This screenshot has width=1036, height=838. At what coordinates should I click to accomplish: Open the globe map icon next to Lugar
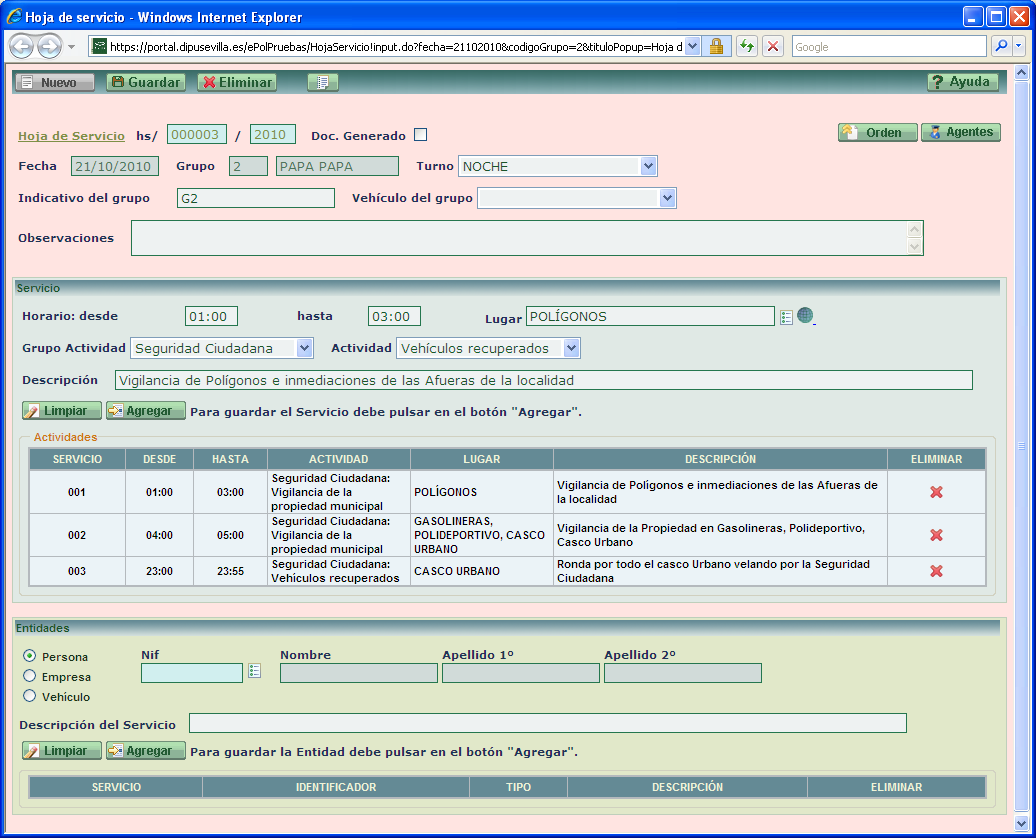tap(805, 316)
